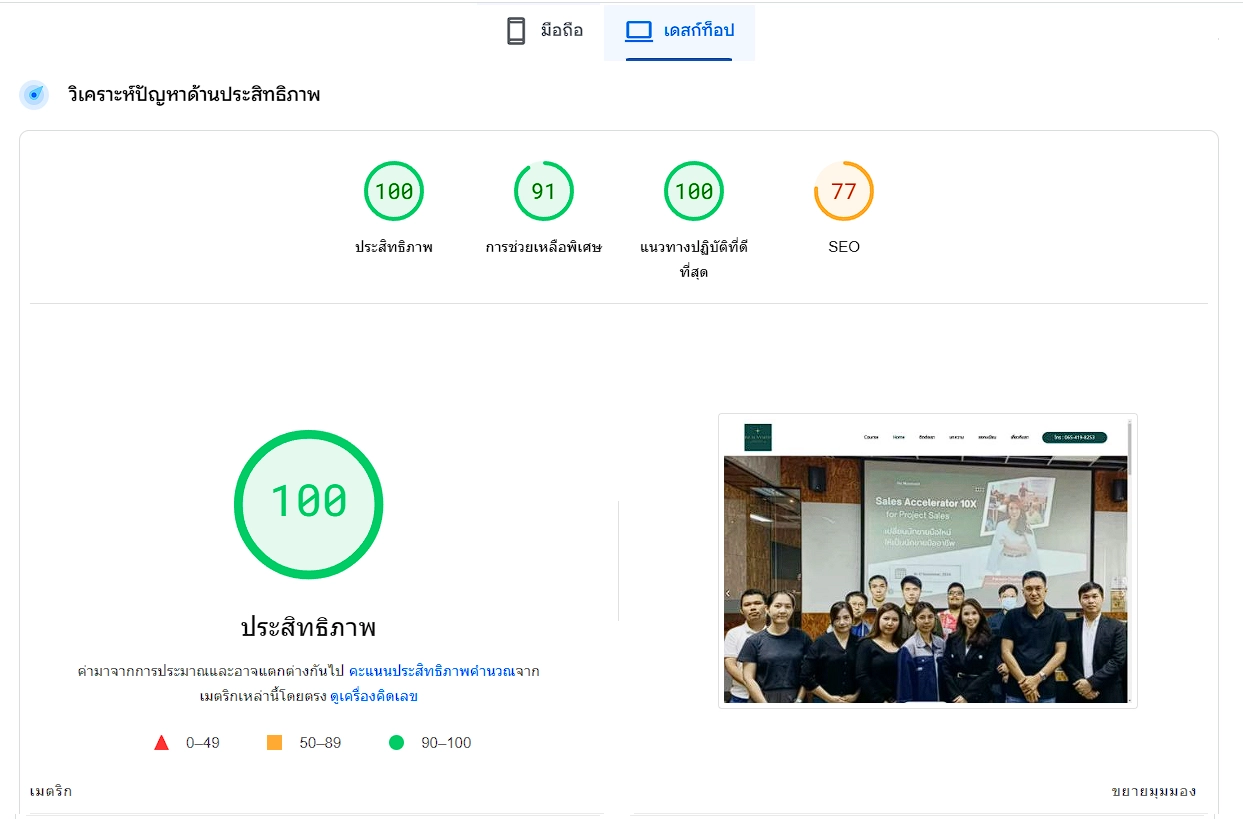Click the blue performance diagnostics radar icon
Viewport: 1243px width, 819px height.
click(x=34, y=95)
